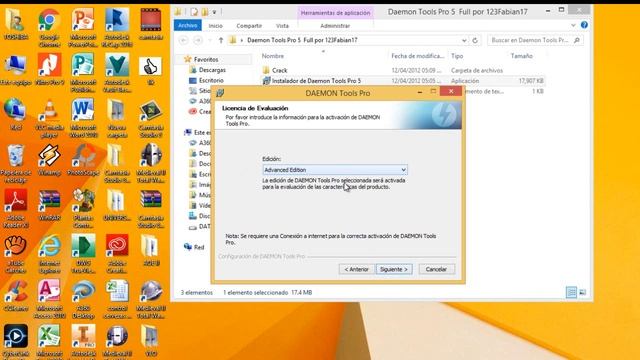Open the Microsoft PowerPoint desktop shortcut
640x360 pixels.
click(x=83, y=27)
